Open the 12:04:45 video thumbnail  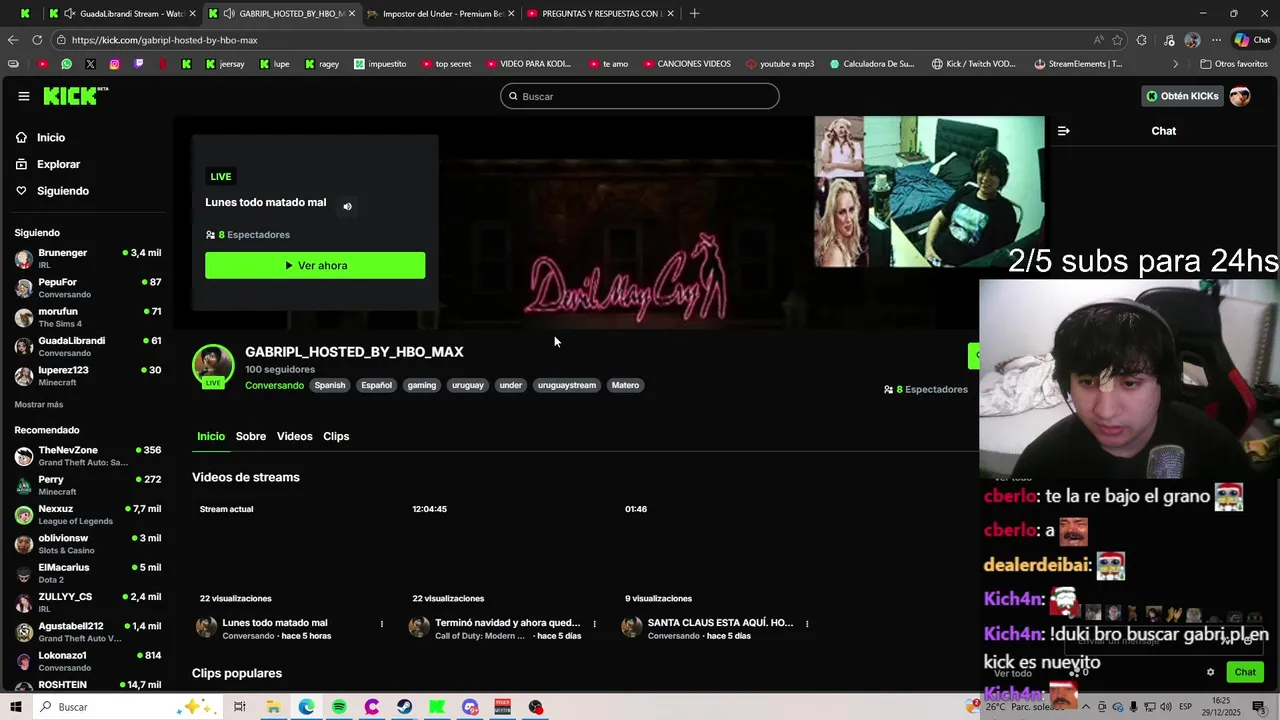[x=504, y=553]
